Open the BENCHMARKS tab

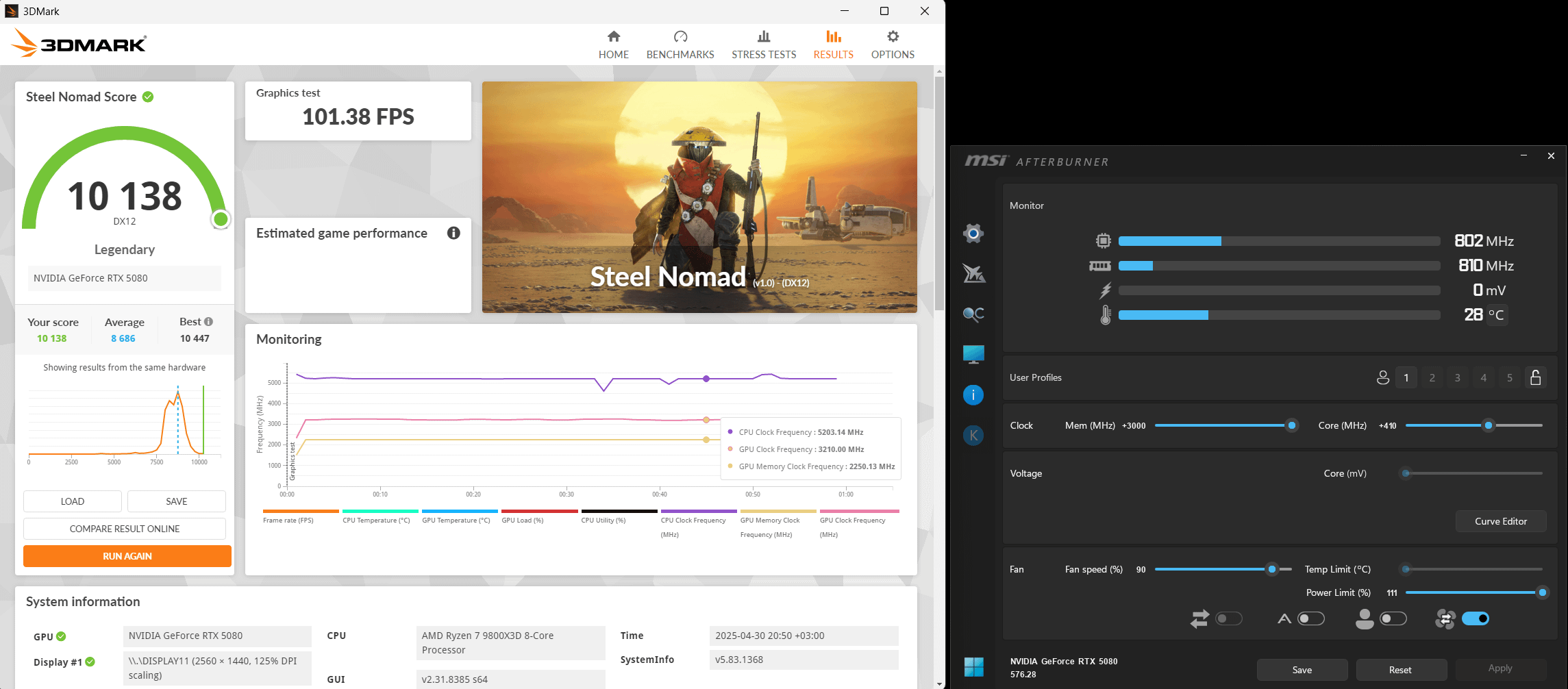[x=680, y=45]
